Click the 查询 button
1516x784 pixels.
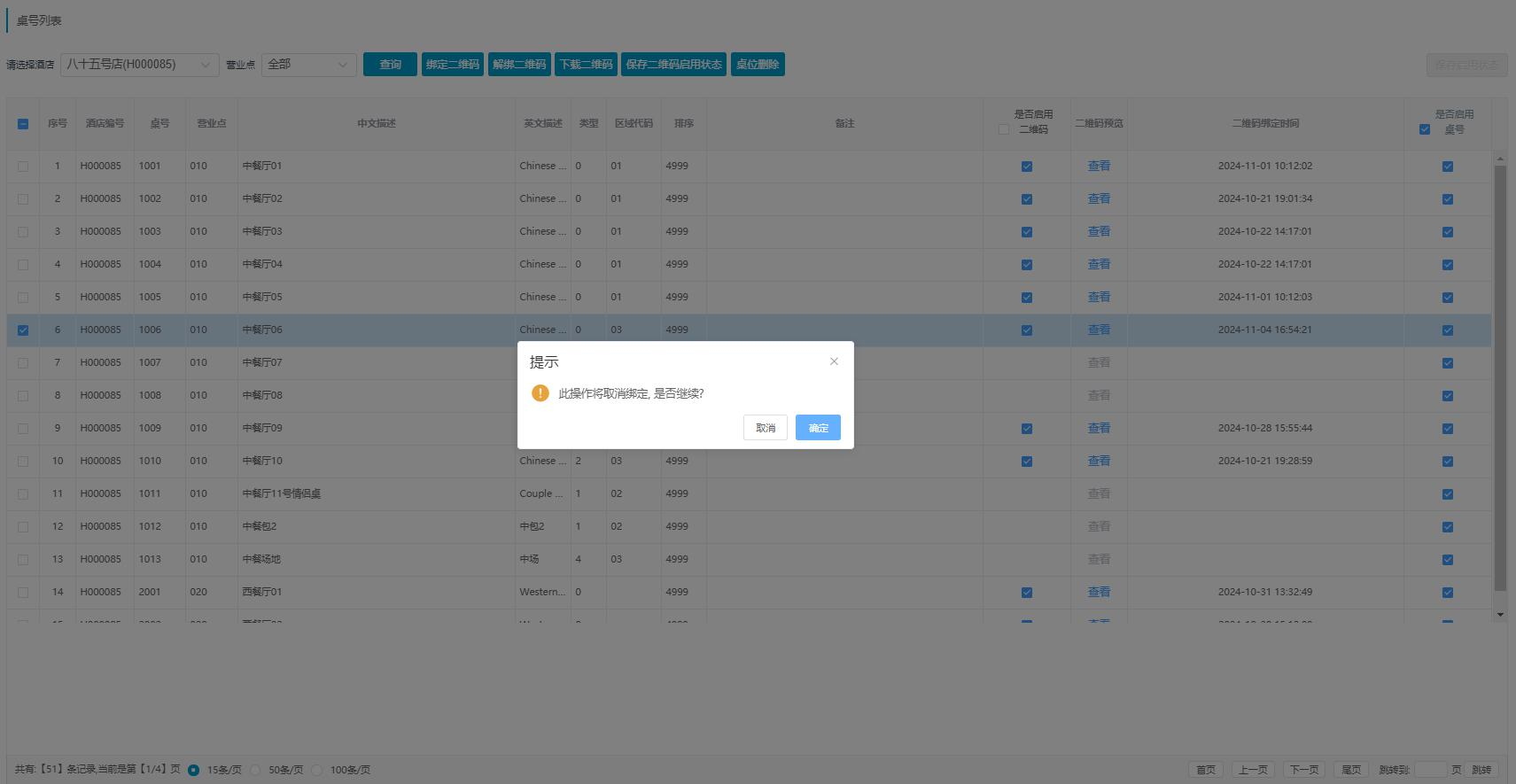coord(390,65)
